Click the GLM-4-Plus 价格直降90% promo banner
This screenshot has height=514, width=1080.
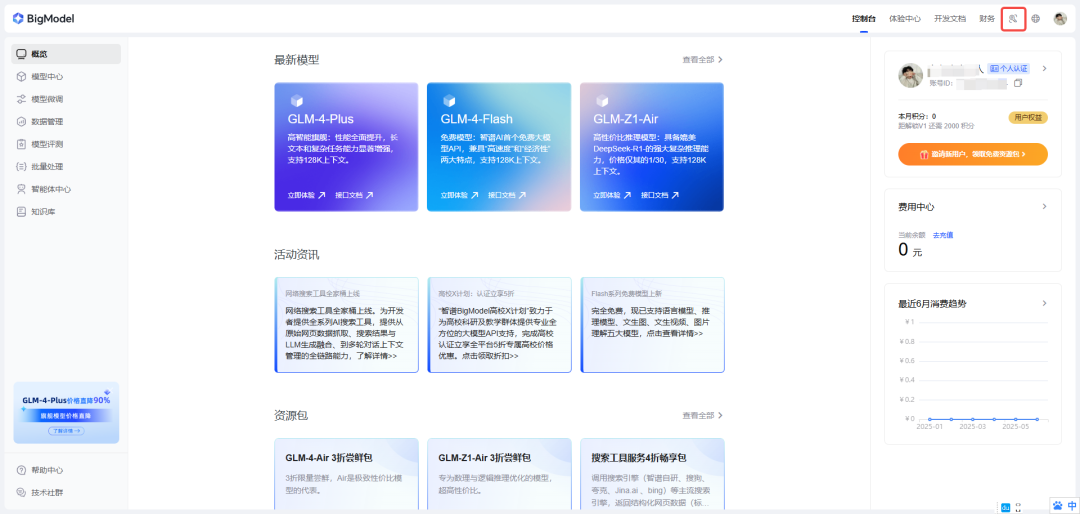coord(66,412)
